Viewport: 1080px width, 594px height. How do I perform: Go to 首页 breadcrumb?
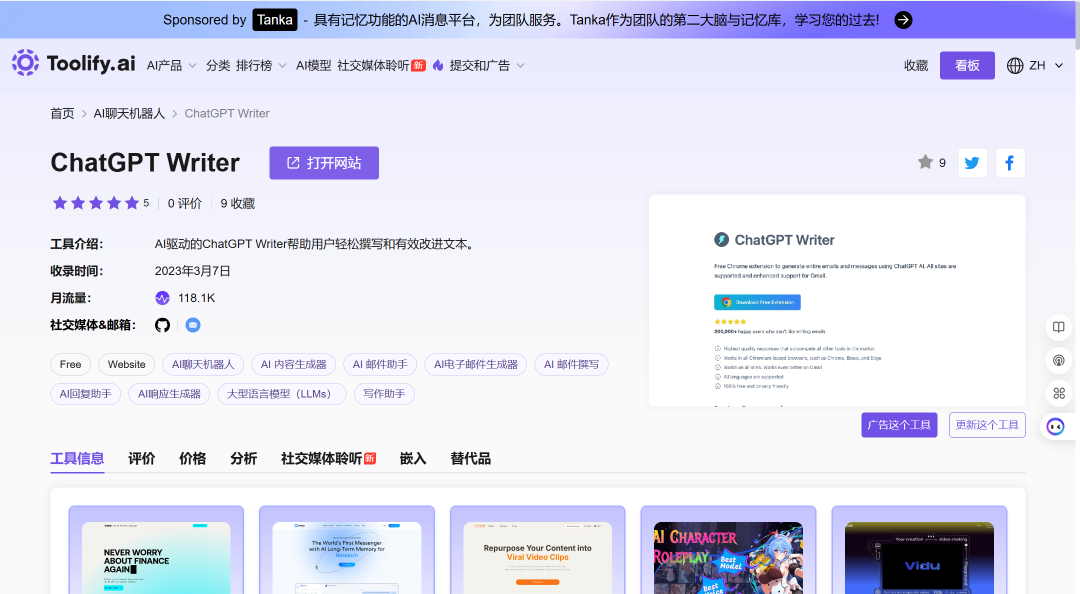[62, 114]
